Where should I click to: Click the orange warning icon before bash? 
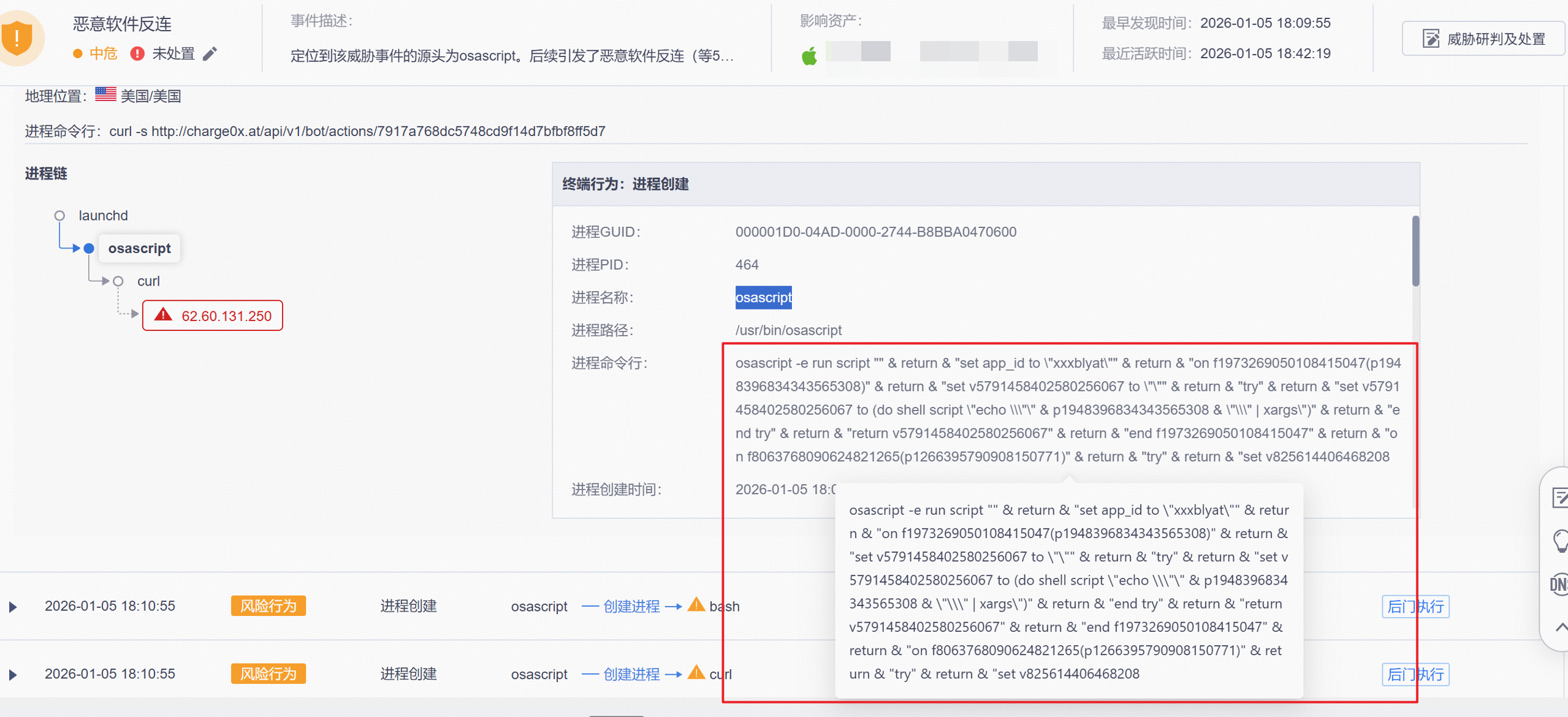tap(696, 605)
